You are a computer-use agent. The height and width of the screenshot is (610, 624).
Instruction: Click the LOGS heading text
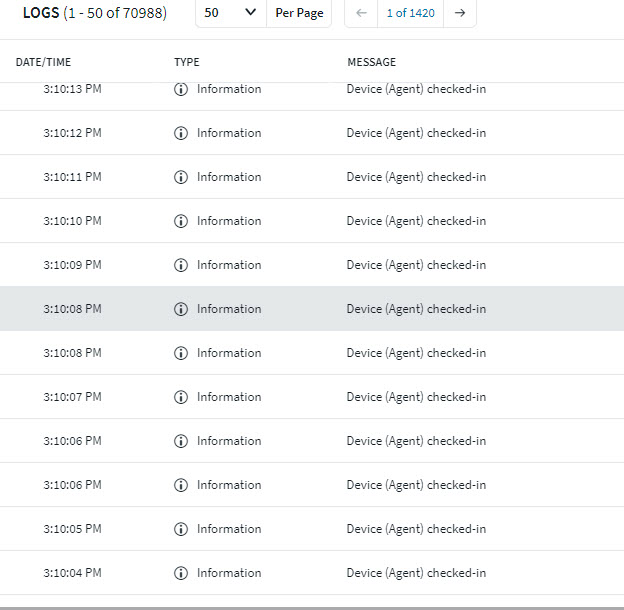click(x=40, y=13)
